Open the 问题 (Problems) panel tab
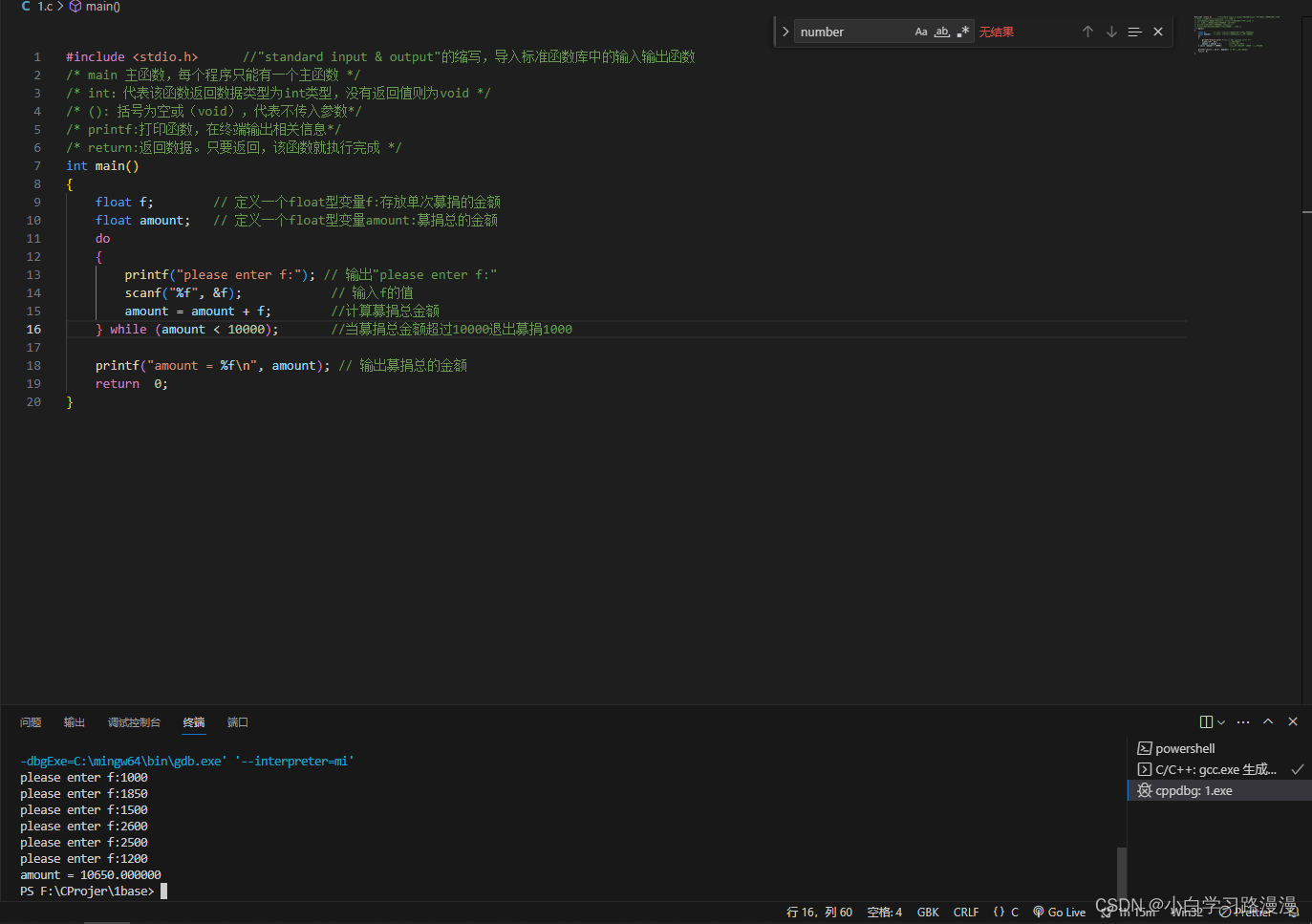 click(31, 722)
